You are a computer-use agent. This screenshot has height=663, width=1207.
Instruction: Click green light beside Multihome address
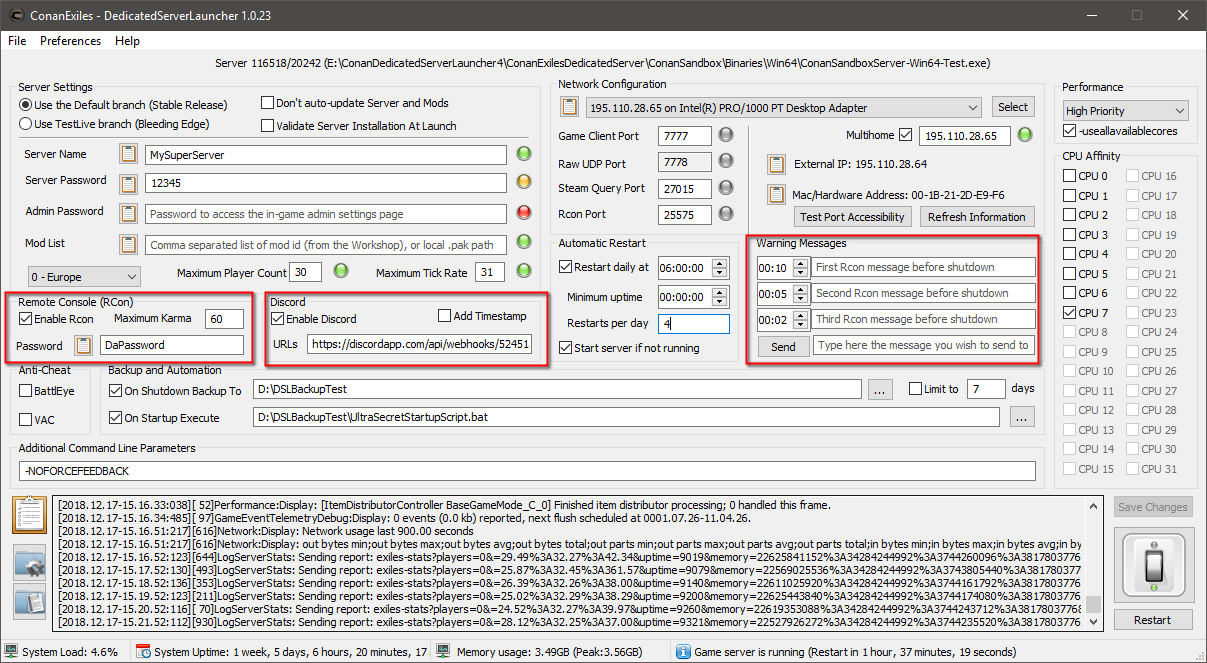coord(1025,135)
